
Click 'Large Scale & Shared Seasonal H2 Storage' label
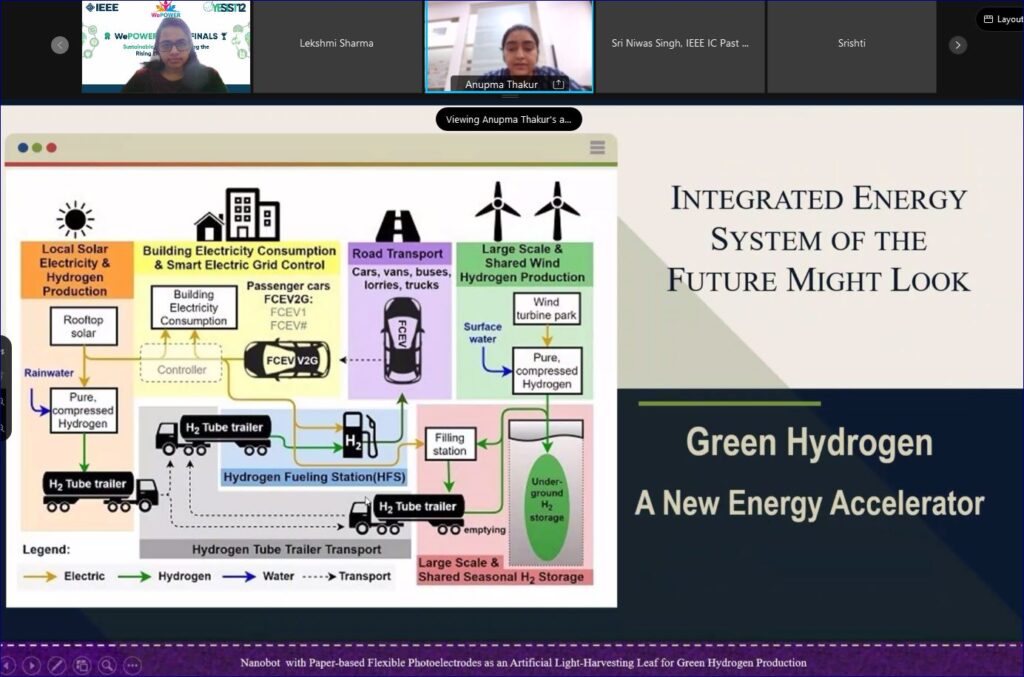(x=501, y=570)
